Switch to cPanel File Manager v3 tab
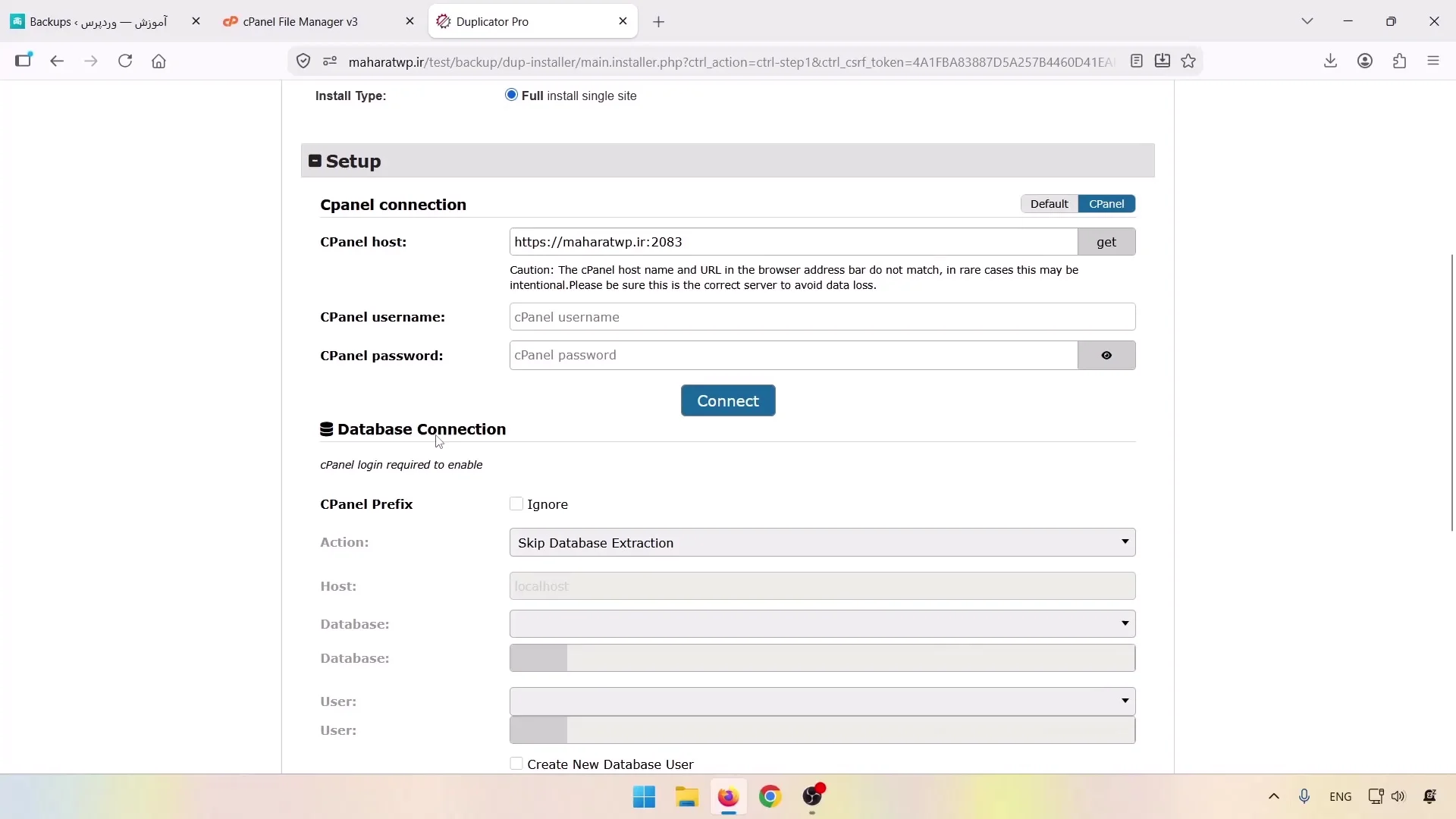The width and height of the screenshot is (1456, 819). tap(319, 22)
